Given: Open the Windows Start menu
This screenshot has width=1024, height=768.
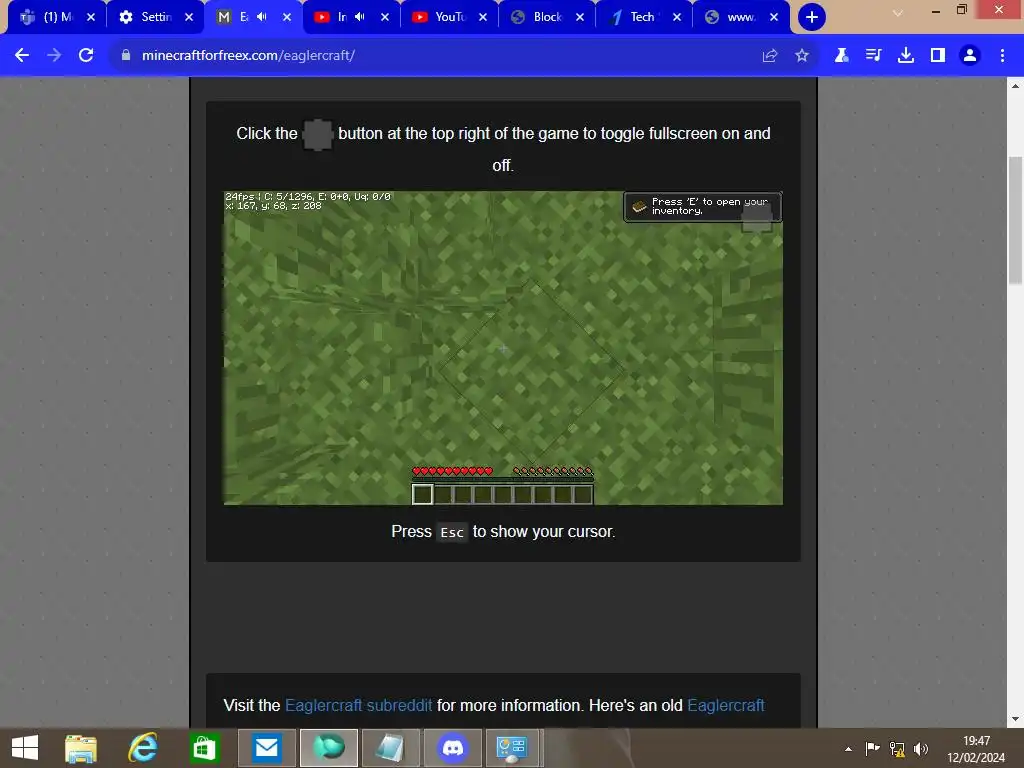Looking at the screenshot, I should point(25,748).
